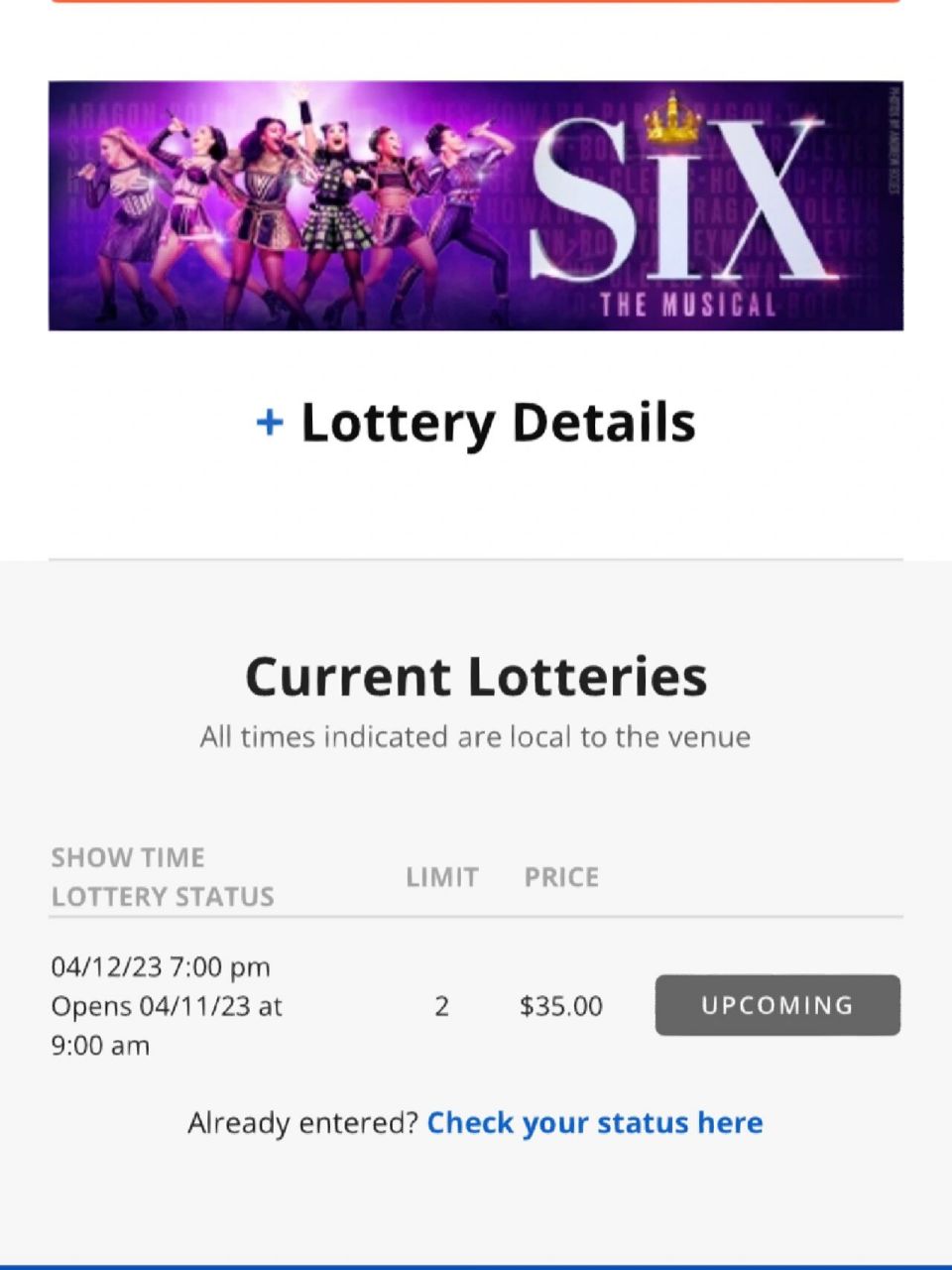Expand the Lottery Details section heading
This screenshot has height=1270, width=952.
click(x=498, y=424)
